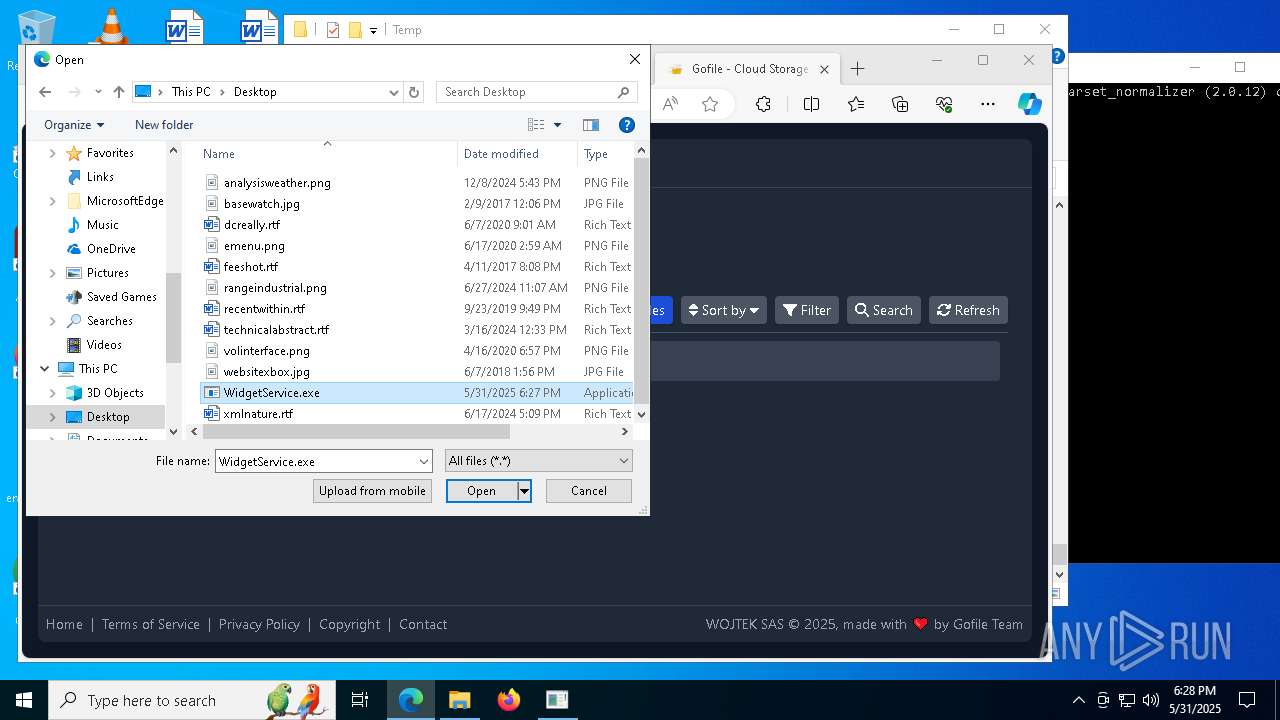Screen dimensions: 1280x720
Task: Open Edge Collections icon
Action: (x=900, y=104)
